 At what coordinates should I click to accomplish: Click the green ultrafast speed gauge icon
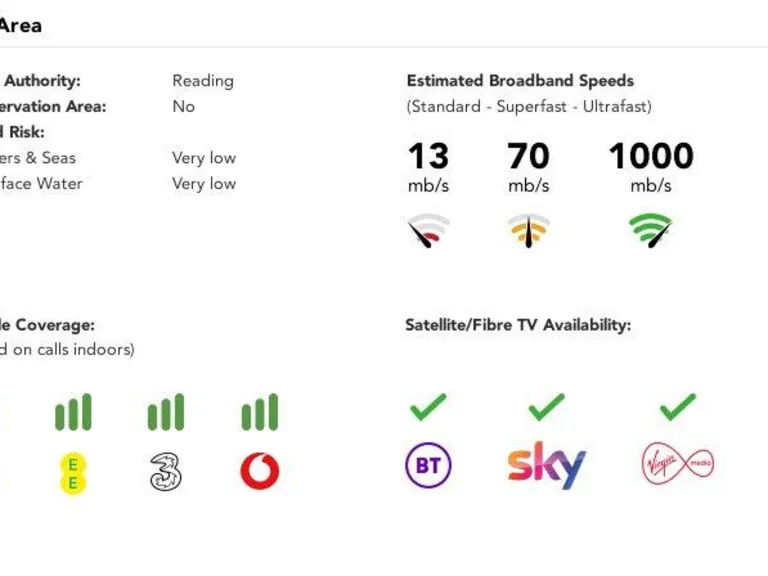pos(651,231)
